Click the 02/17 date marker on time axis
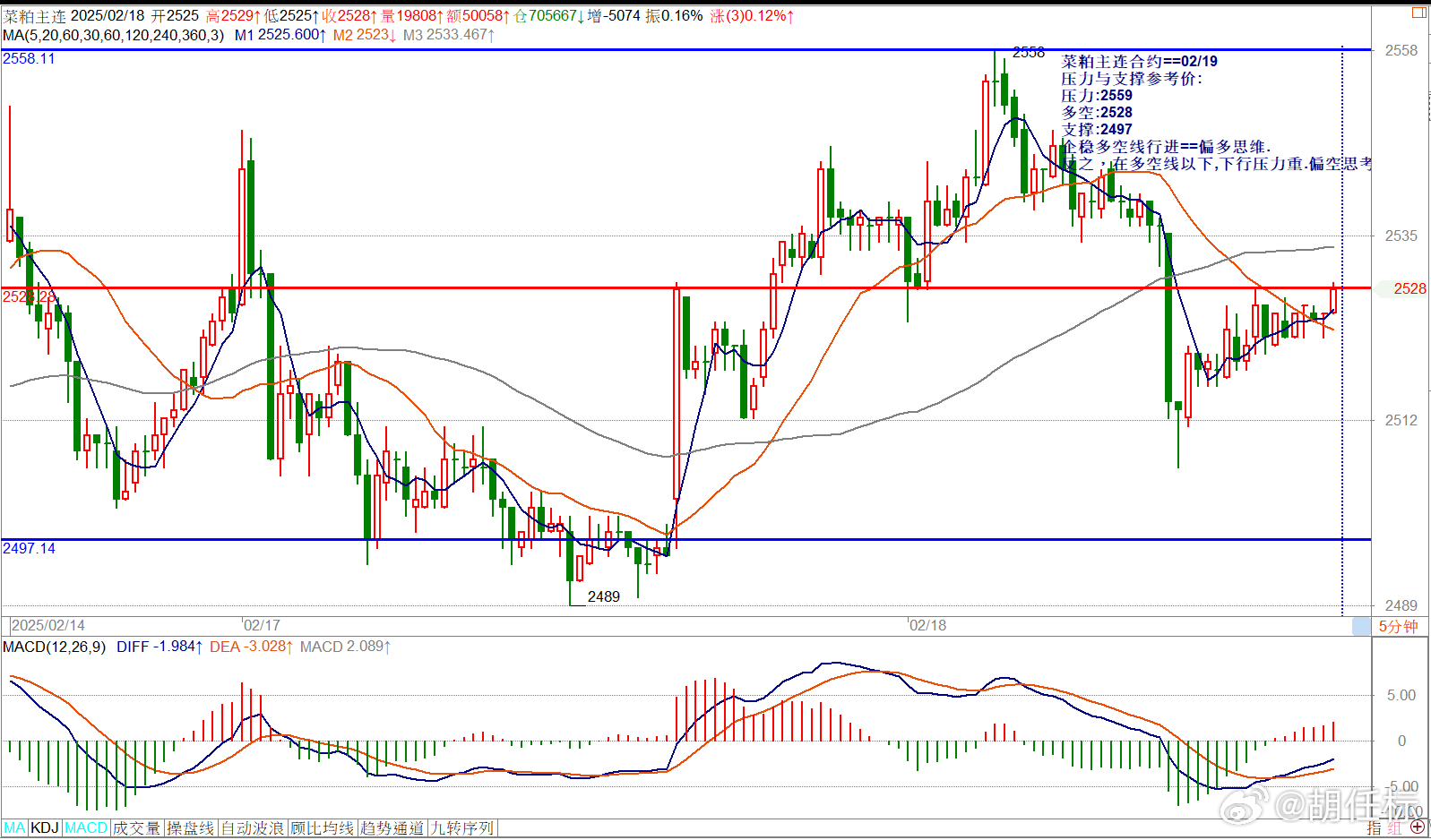This screenshot has height=840, width=1431. point(262,625)
